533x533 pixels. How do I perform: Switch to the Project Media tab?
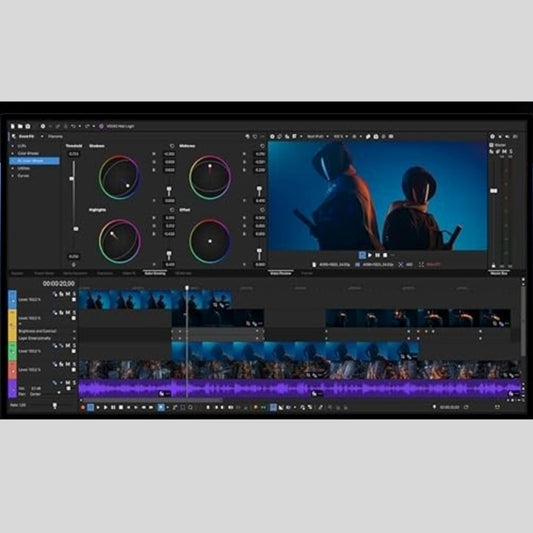point(44,273)
